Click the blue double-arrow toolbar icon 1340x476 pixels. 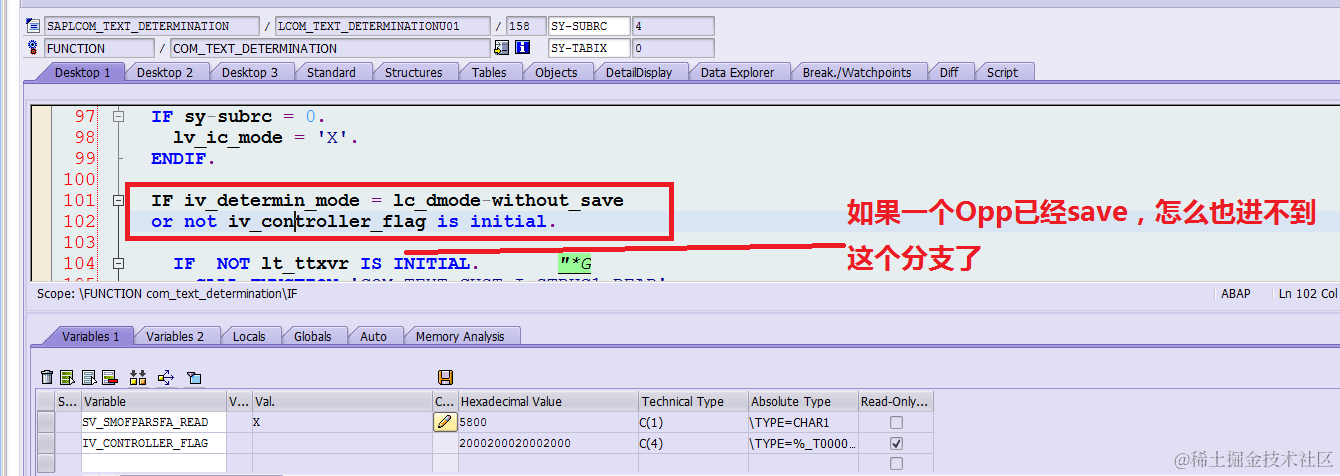click(166, 377)
